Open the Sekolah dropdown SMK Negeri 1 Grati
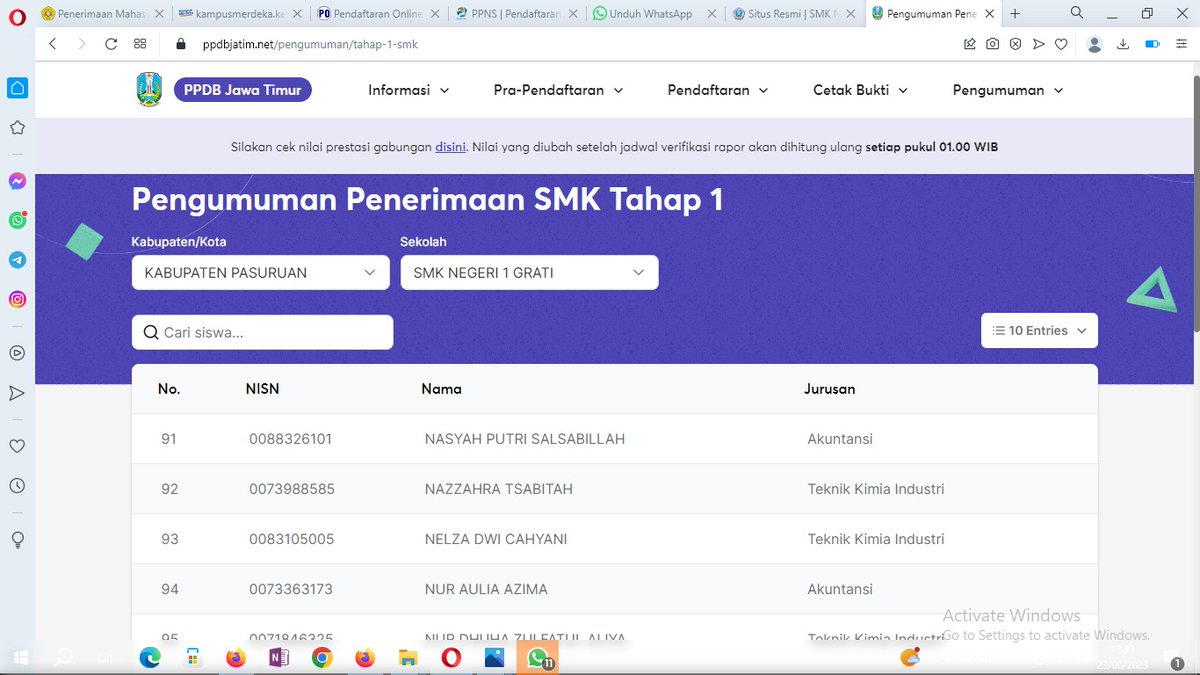Image resolution: width=1200 pixels, height=675 pixels. coord(529,273)
